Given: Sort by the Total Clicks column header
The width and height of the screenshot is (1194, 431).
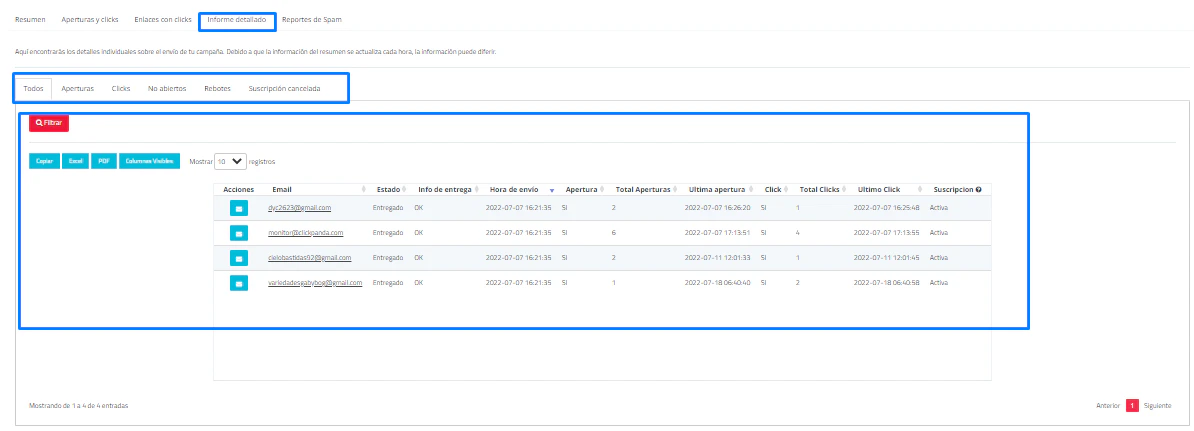Looking at the screenshot, I should (x=822, y=189).
